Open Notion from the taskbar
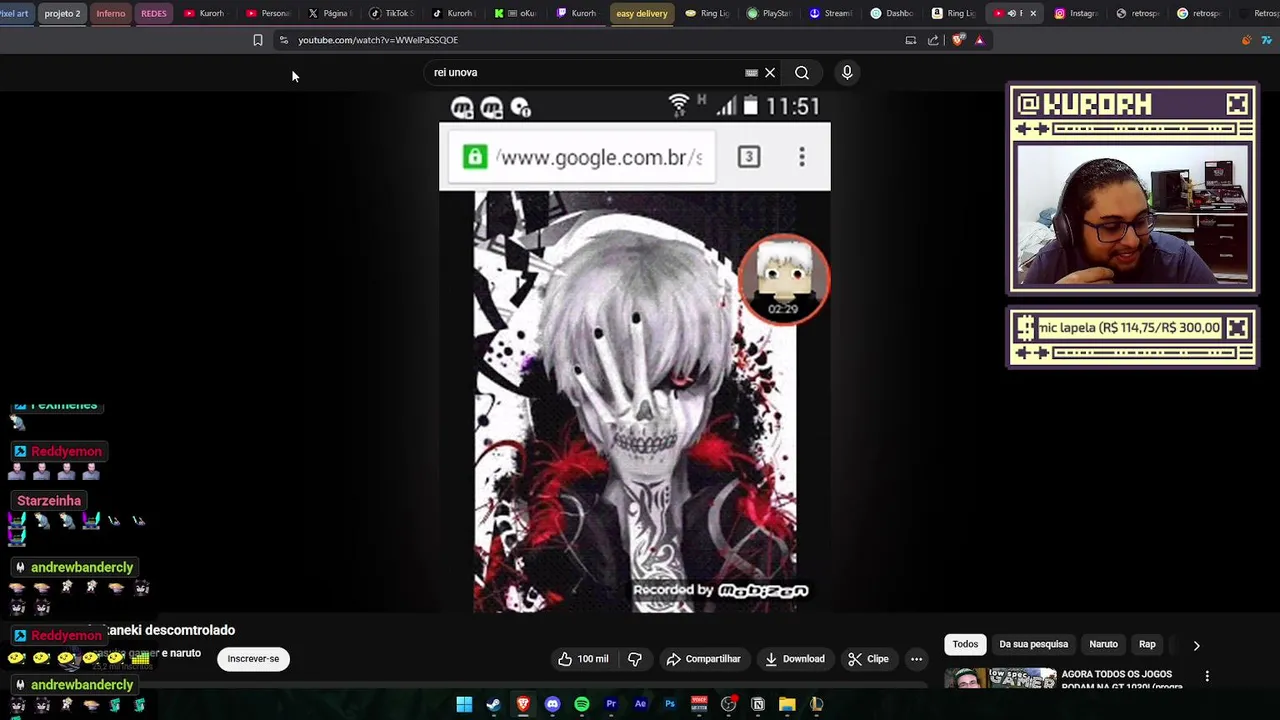Screen dimensions: 1280x720 [758, 704]
